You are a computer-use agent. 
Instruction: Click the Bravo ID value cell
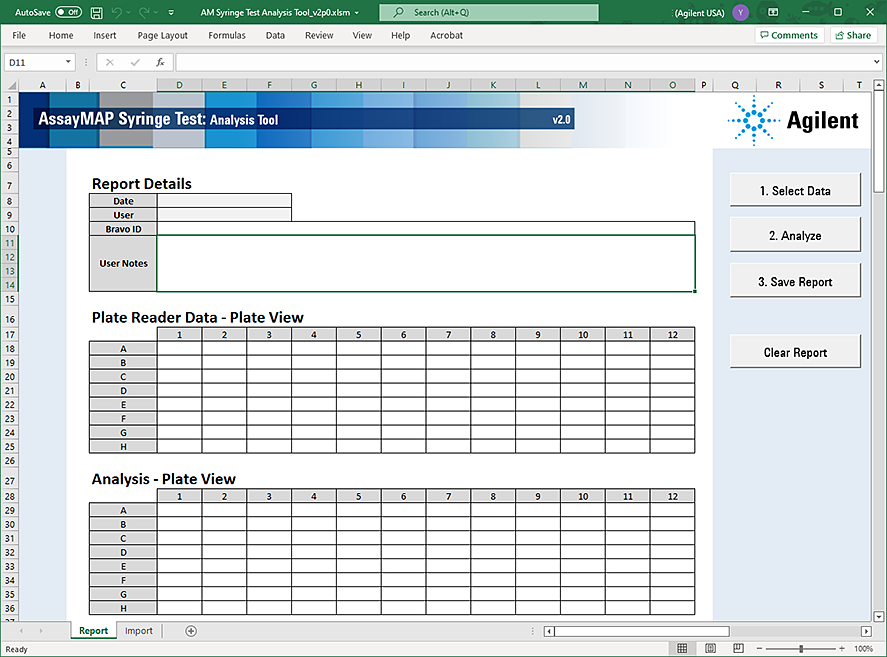[425, 229]
